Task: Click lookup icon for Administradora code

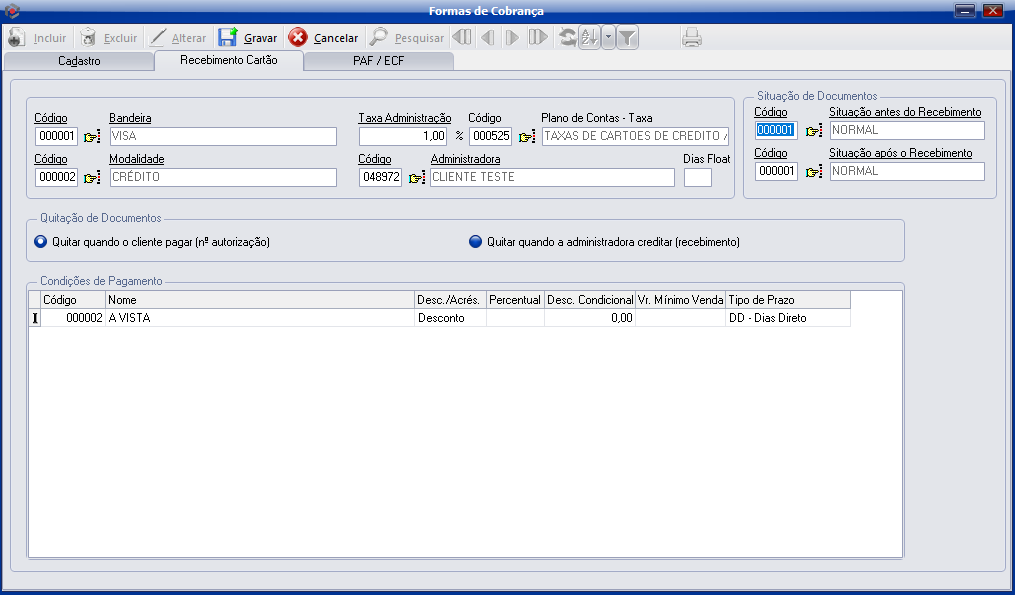Action: coord(416,178)
